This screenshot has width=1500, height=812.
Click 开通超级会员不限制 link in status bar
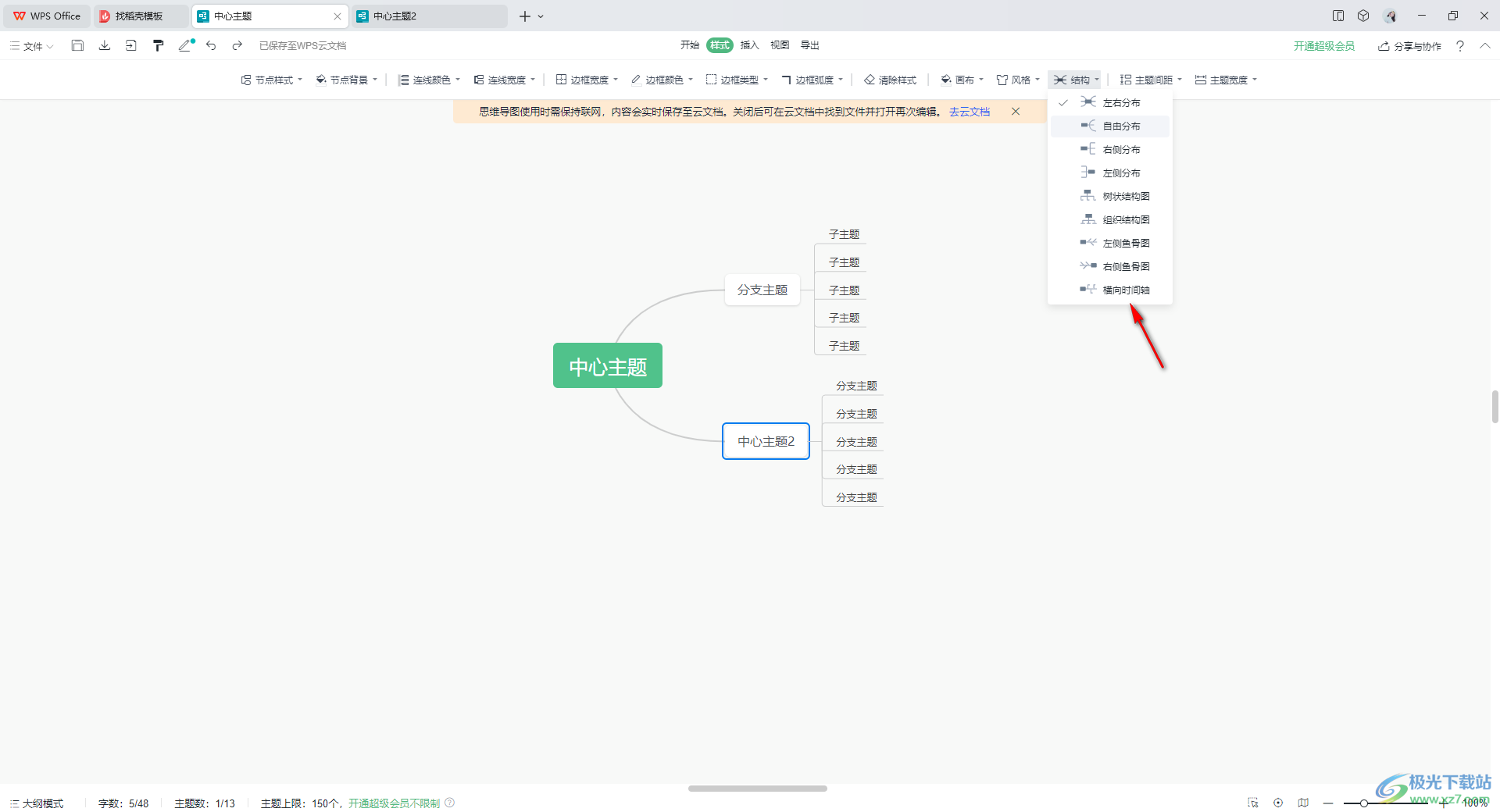click(x=394, y=803)
